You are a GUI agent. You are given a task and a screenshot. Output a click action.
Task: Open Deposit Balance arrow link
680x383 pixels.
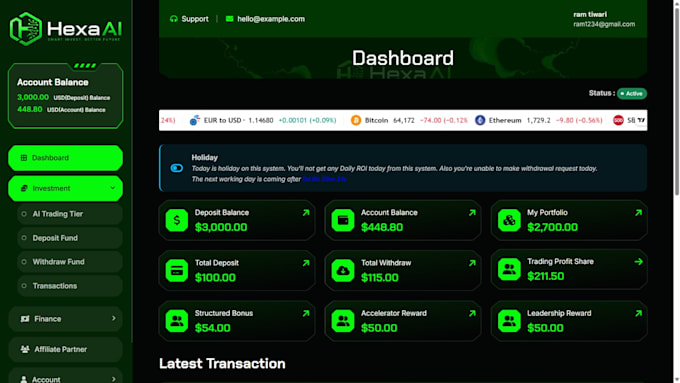306,213
